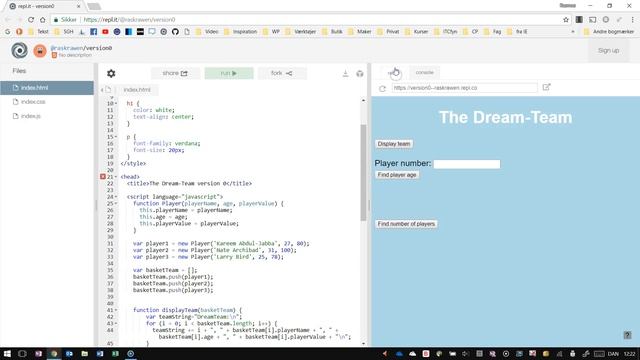Bookmark this page with the star
The width and height of the screenshot is (640, 360).
pos(566,20)
